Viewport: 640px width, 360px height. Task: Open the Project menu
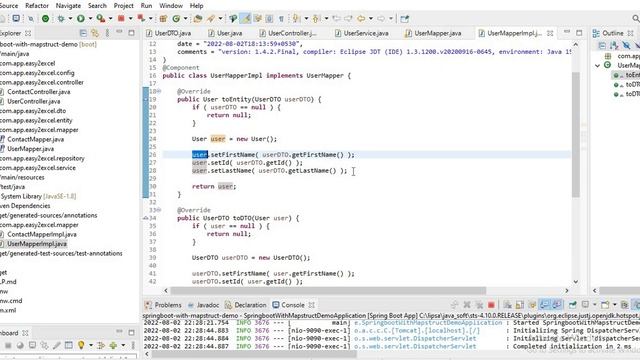point(124,6)
